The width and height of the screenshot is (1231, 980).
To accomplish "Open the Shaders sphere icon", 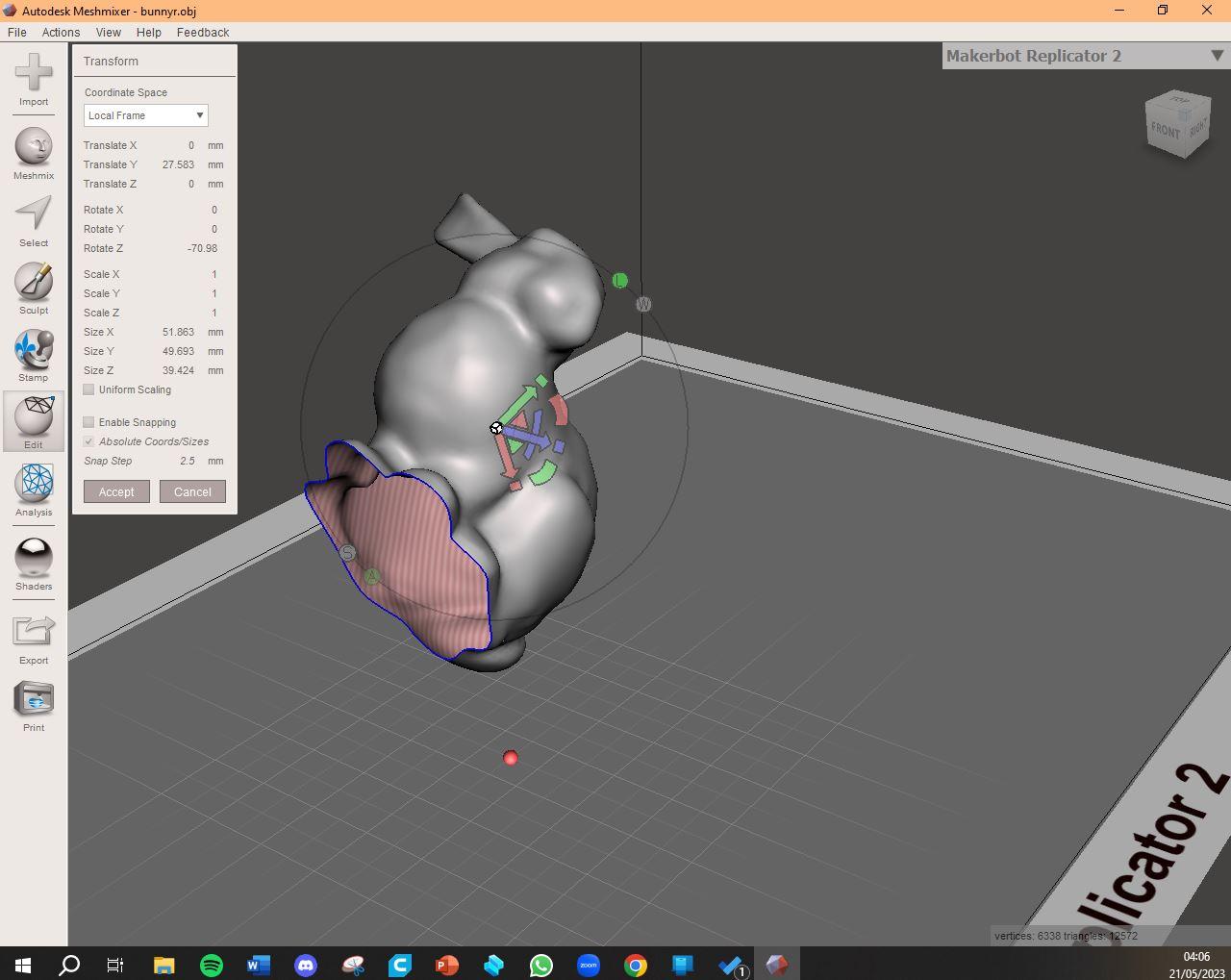I will (34, 558).
